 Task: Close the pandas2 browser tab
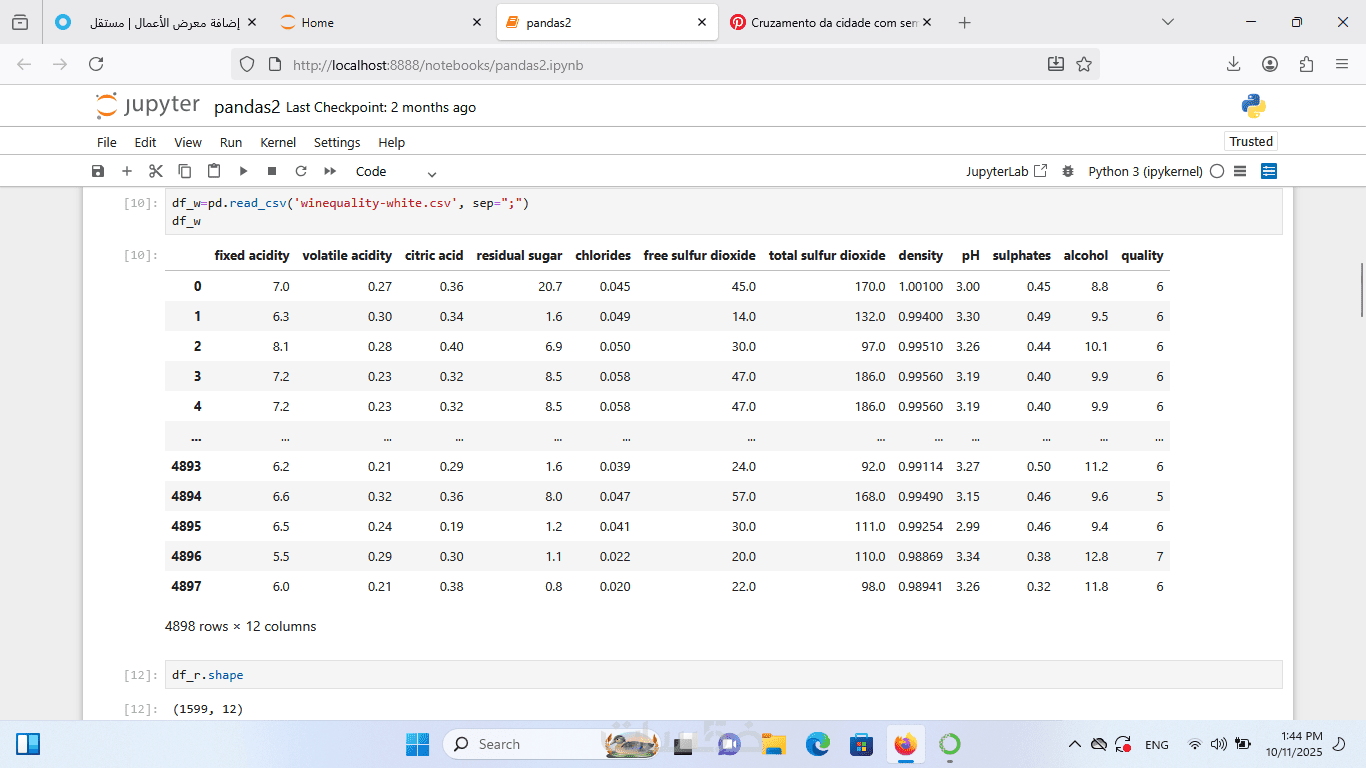(703, 22)
